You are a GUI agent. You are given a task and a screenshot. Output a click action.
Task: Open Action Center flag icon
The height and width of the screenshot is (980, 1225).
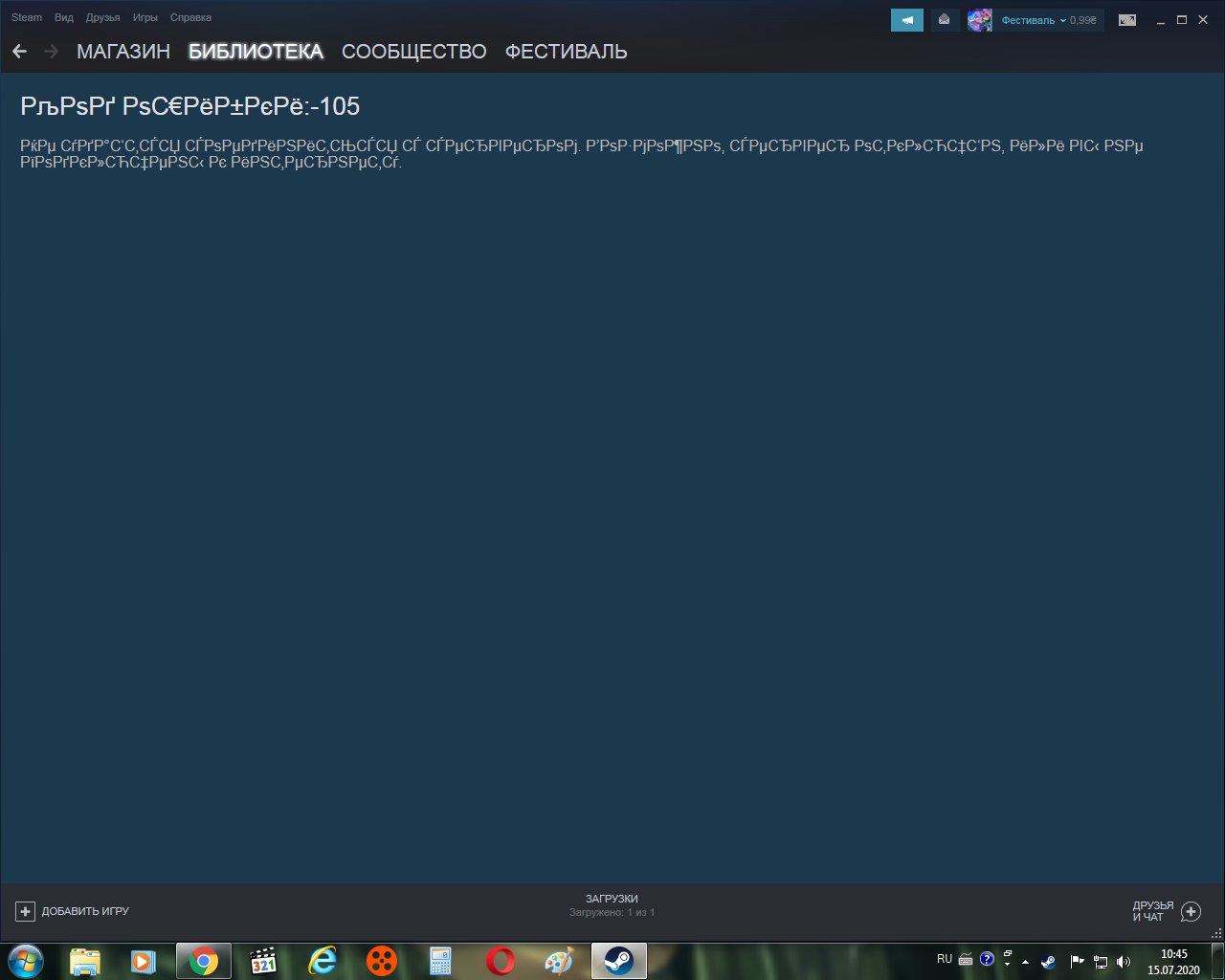pos(1077,961)
